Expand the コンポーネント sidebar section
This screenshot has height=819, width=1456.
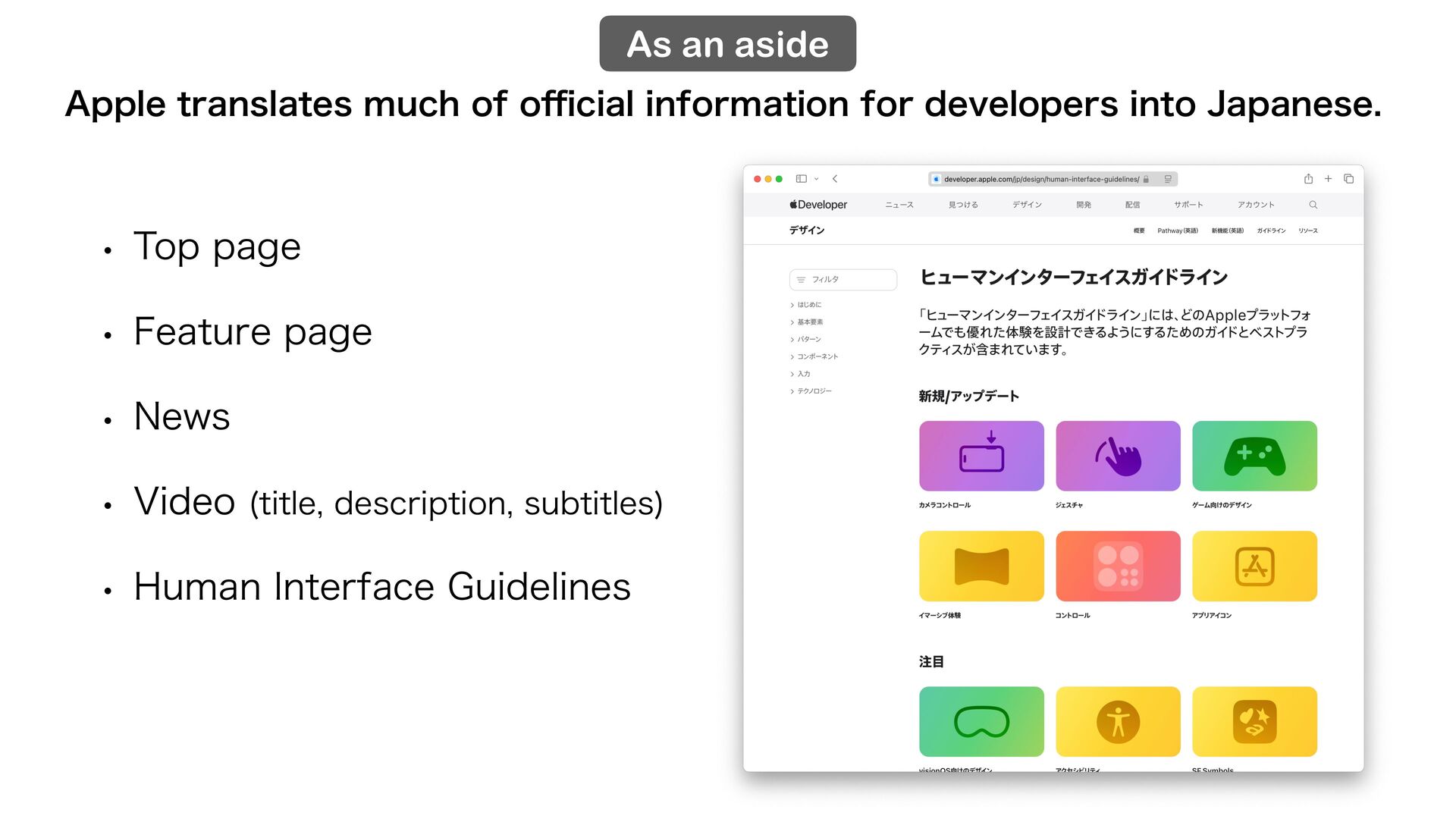coord(814,356)
